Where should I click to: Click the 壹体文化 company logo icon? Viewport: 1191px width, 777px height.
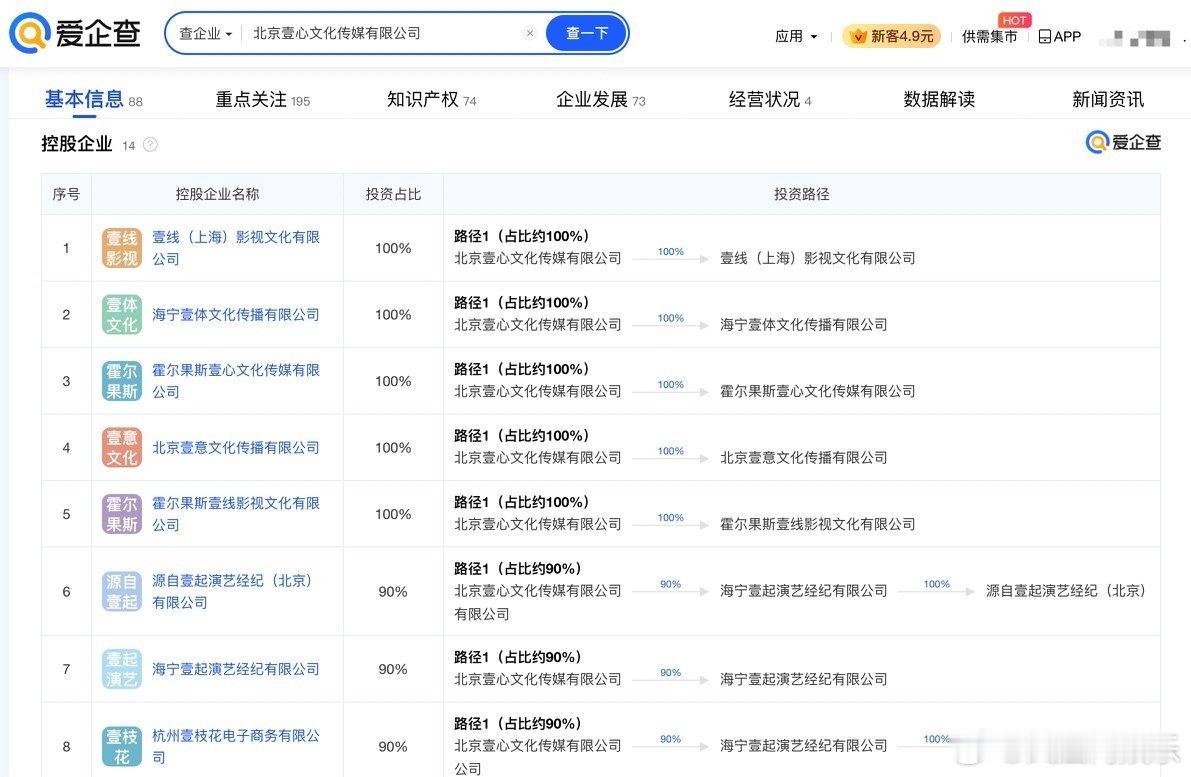(x=122, y=314)
